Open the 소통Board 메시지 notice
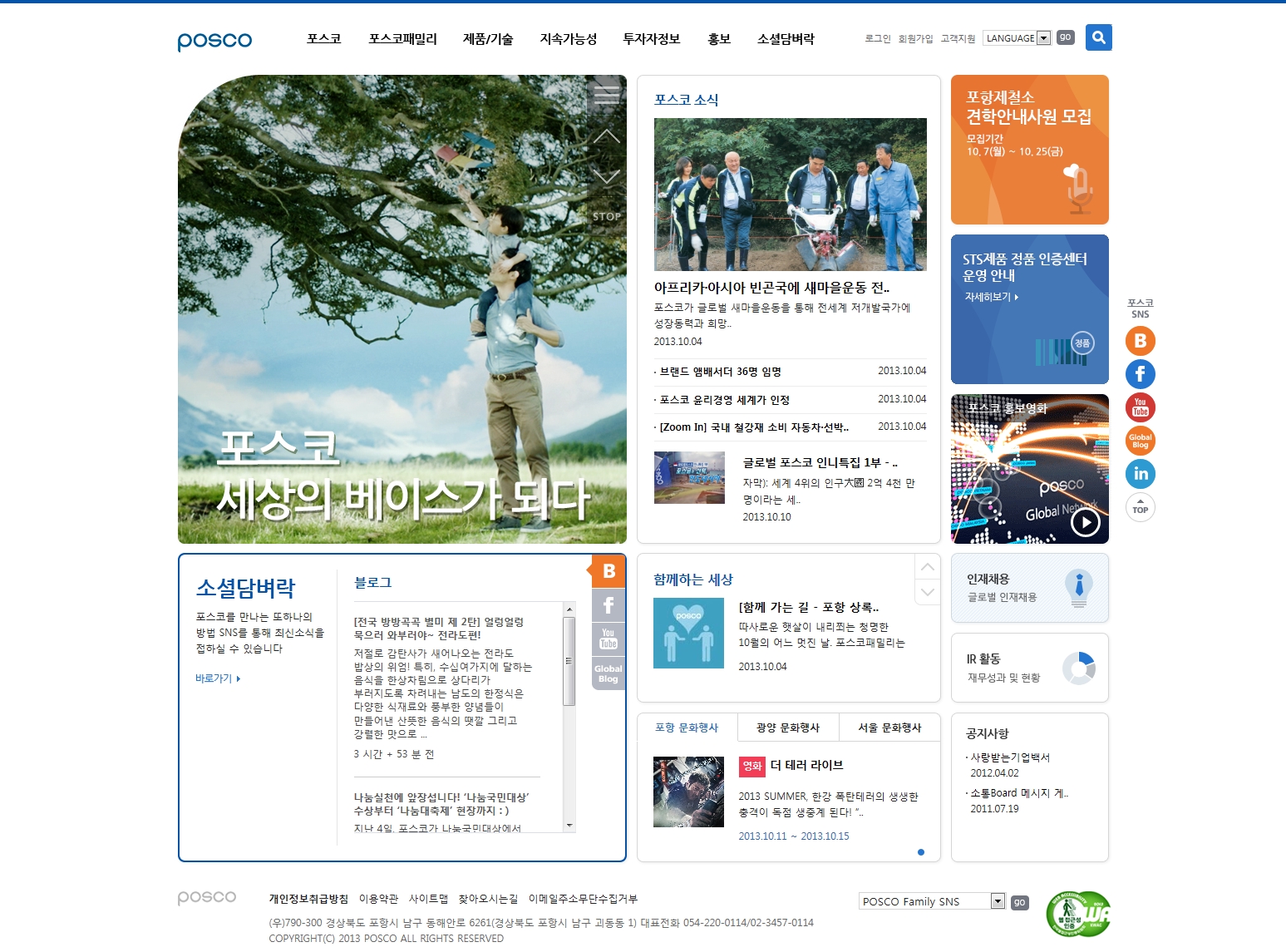Image resolution: width=1286 pixels, height=952 pixels. point(1017,793)
